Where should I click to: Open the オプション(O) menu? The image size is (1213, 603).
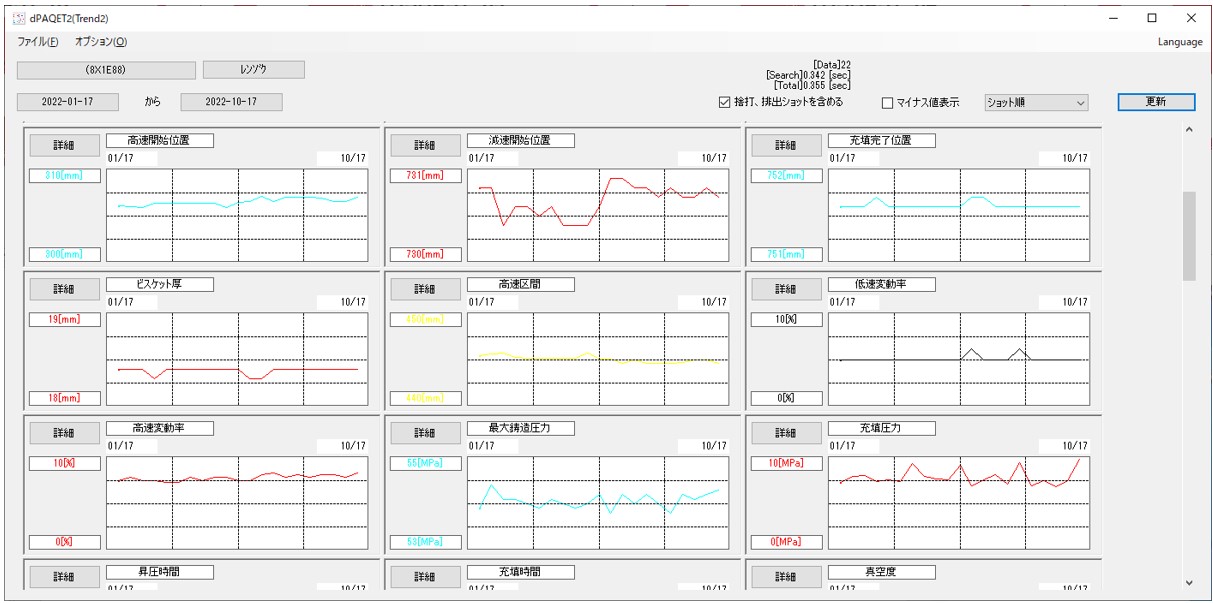101,42
